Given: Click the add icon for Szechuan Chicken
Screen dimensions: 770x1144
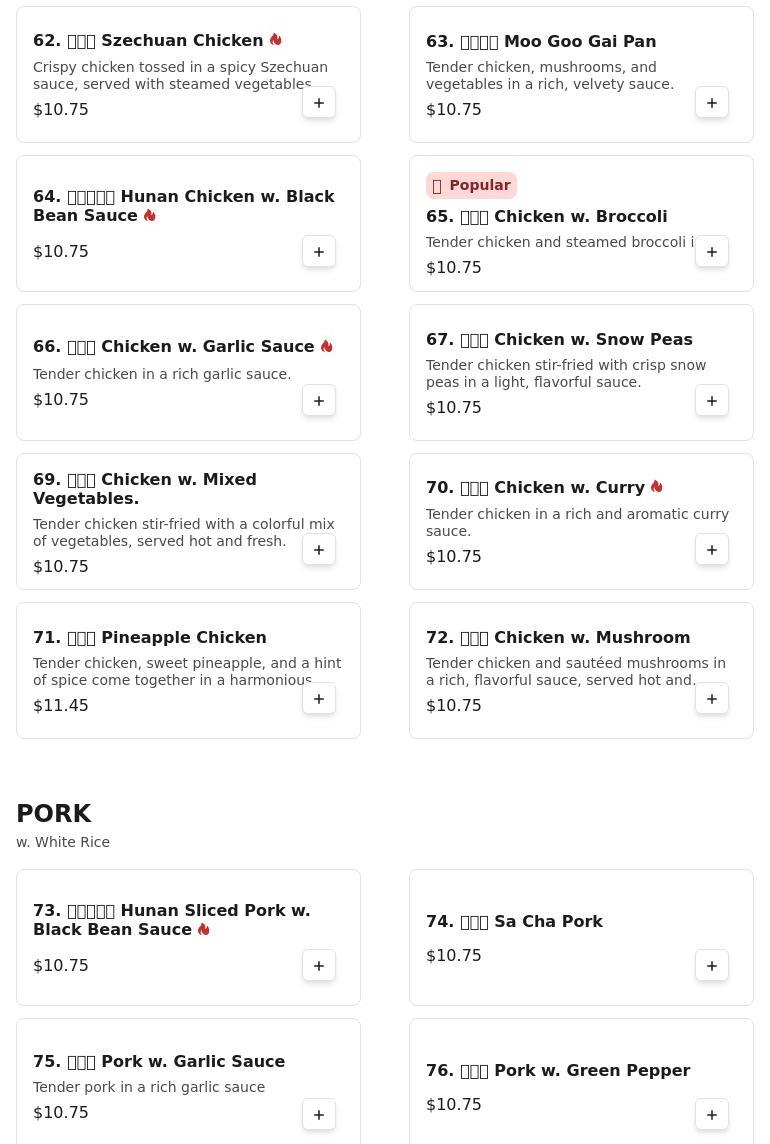Looking at the screenshot, I should [319, 102].
